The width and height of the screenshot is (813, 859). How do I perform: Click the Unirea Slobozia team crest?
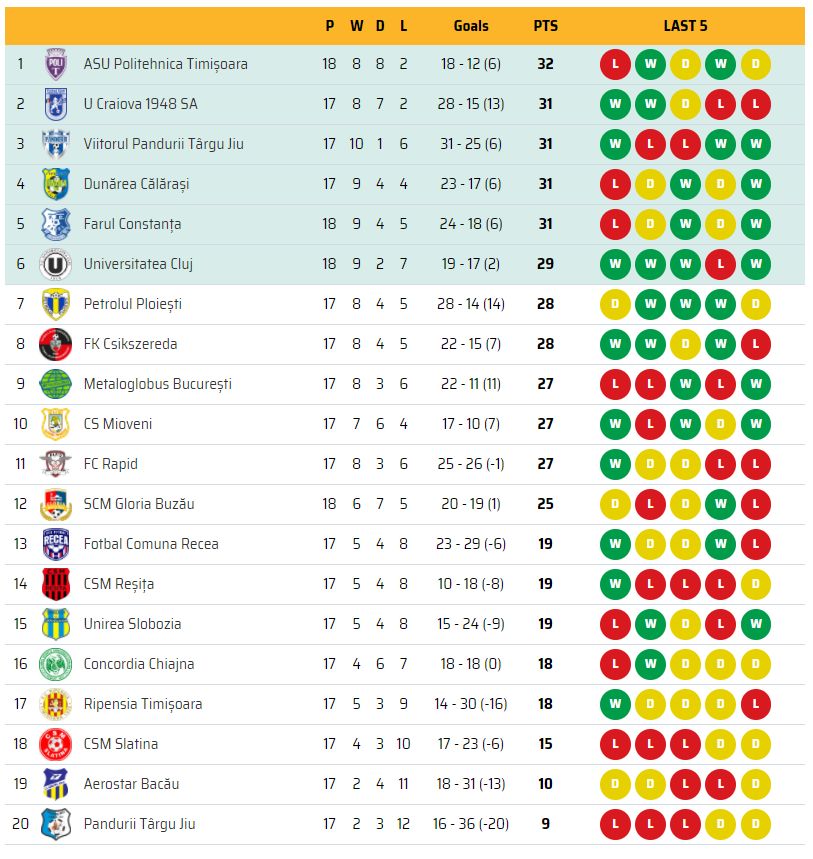tap(55, 624)
